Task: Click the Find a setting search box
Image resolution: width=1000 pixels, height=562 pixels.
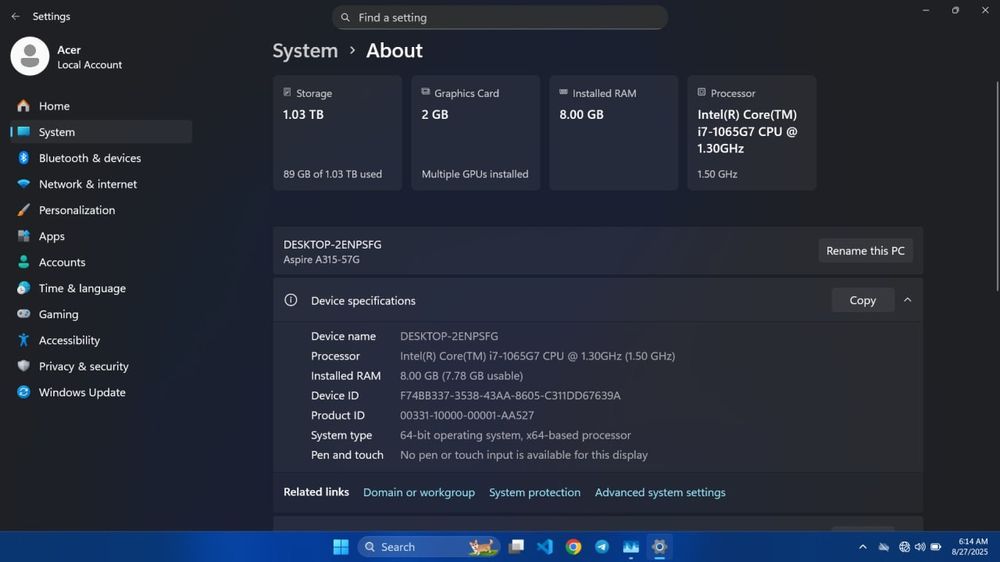Action: [500, 18]
